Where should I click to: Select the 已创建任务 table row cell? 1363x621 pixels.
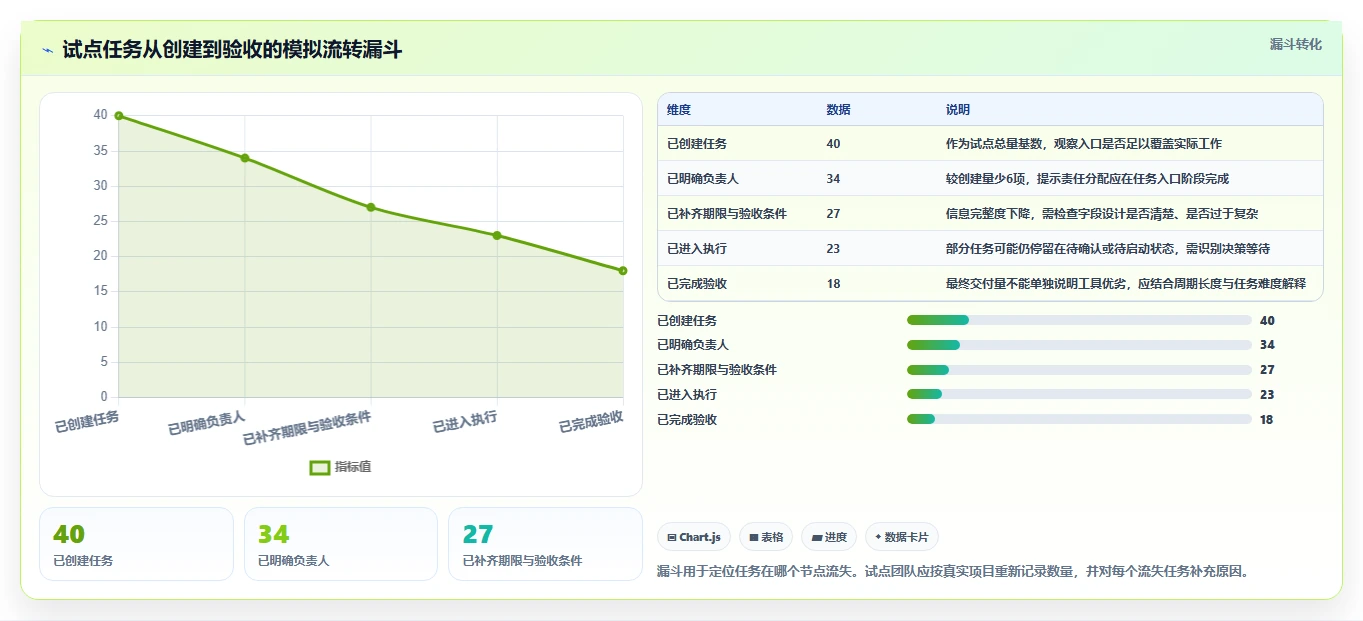697,144
